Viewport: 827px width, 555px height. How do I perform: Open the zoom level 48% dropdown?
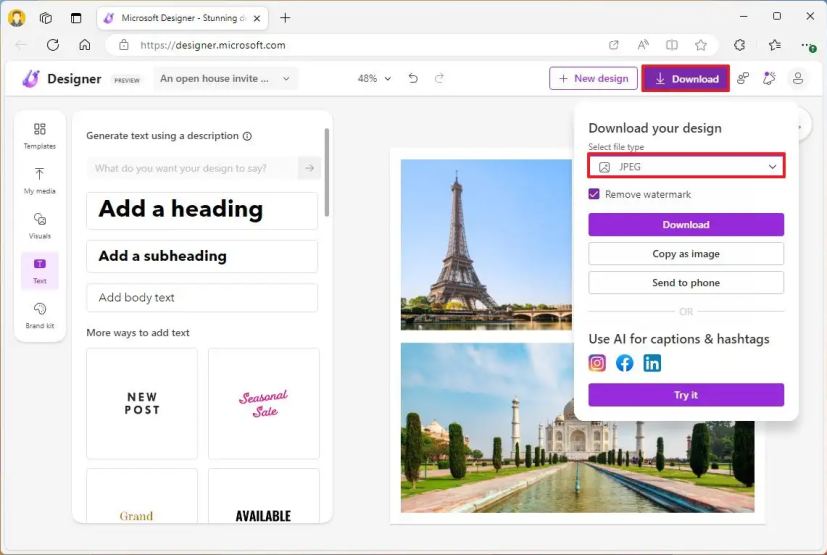374,79
